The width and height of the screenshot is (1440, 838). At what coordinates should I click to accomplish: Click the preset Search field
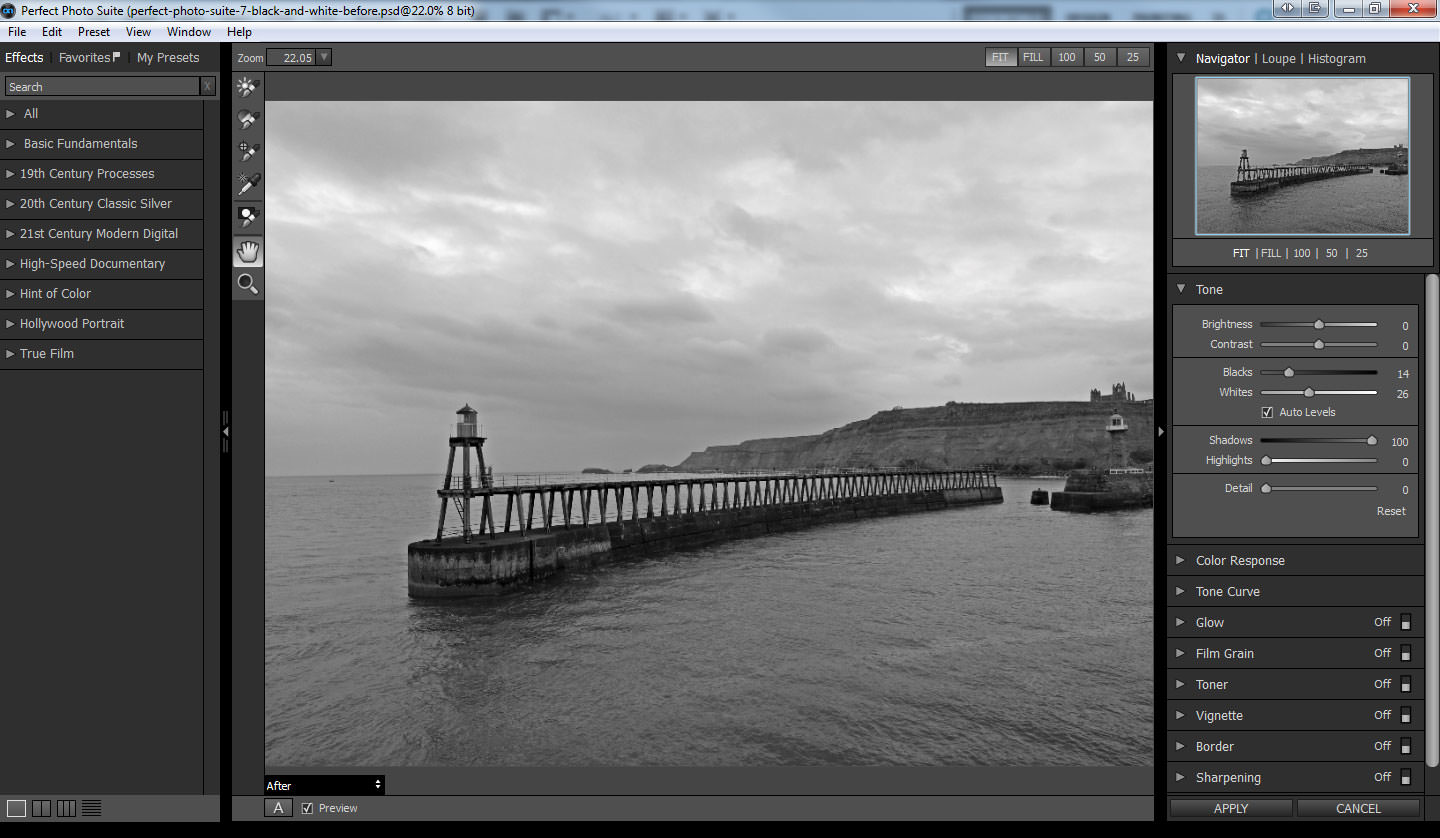pyautogui.click(x=102, y=87)
